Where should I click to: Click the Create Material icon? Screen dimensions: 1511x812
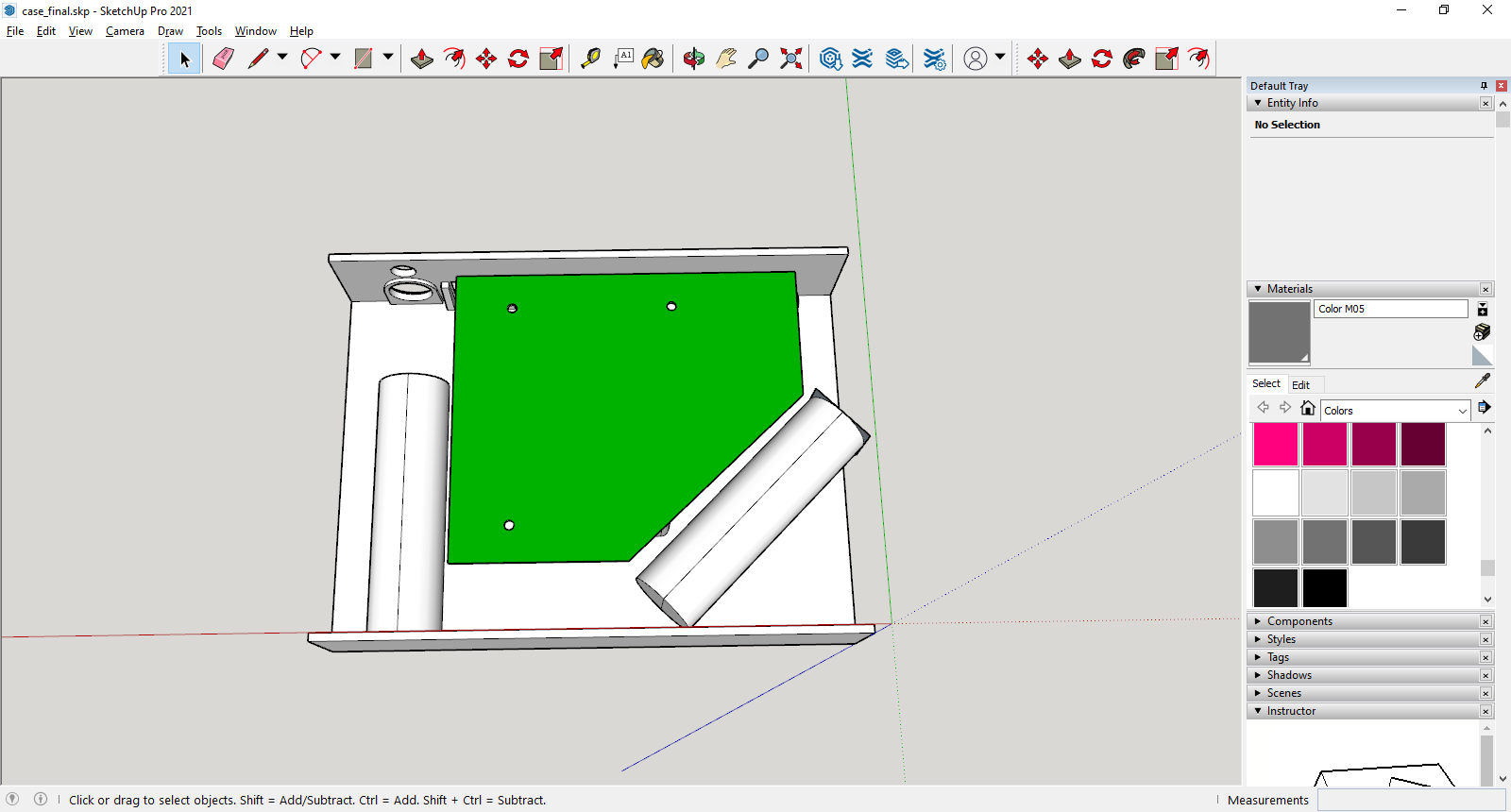(1483, 331)
